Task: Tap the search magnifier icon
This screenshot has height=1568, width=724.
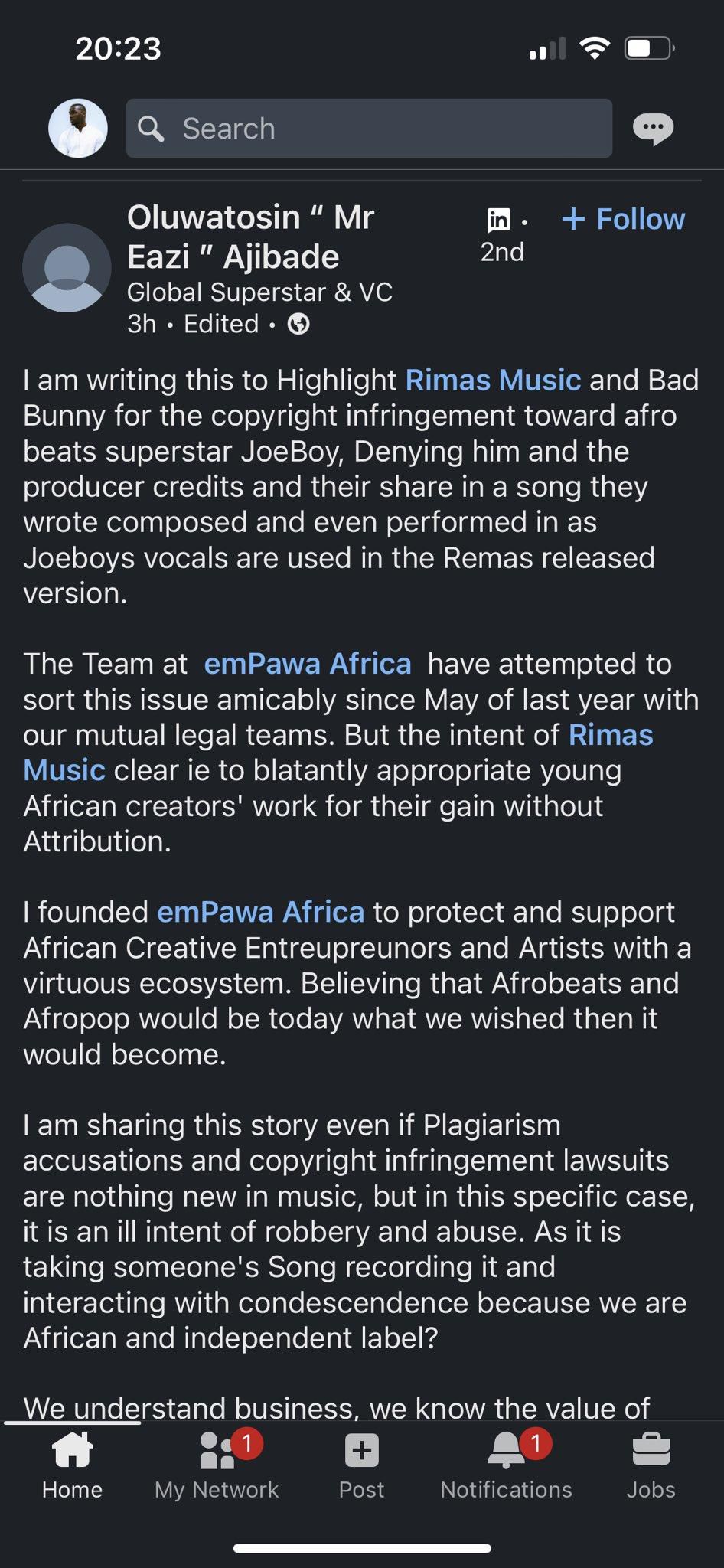Action: click(x=155, y=128)
